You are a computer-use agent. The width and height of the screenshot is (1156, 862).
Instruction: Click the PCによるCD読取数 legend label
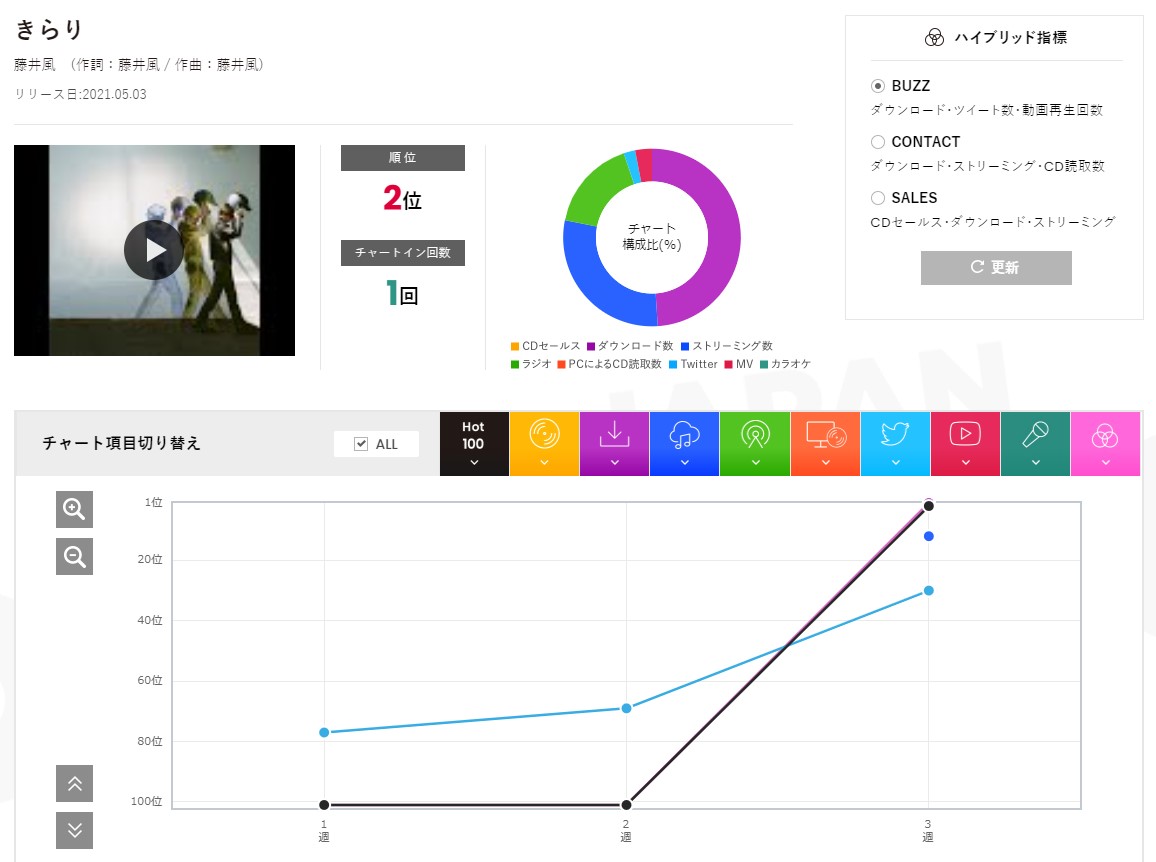(615, 364)
